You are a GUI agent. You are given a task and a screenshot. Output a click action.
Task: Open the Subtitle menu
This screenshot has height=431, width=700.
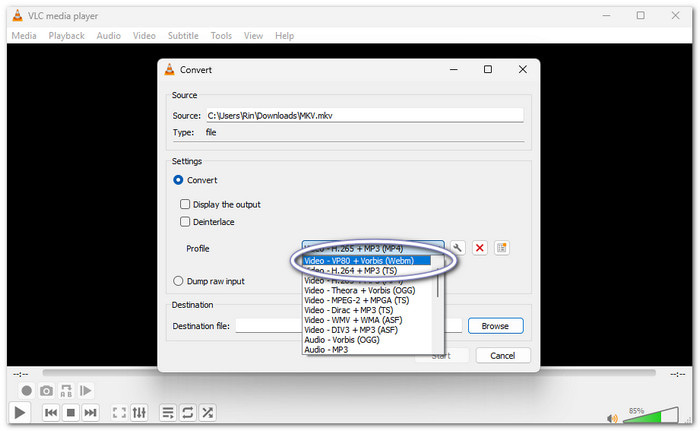tap(183, 36)
